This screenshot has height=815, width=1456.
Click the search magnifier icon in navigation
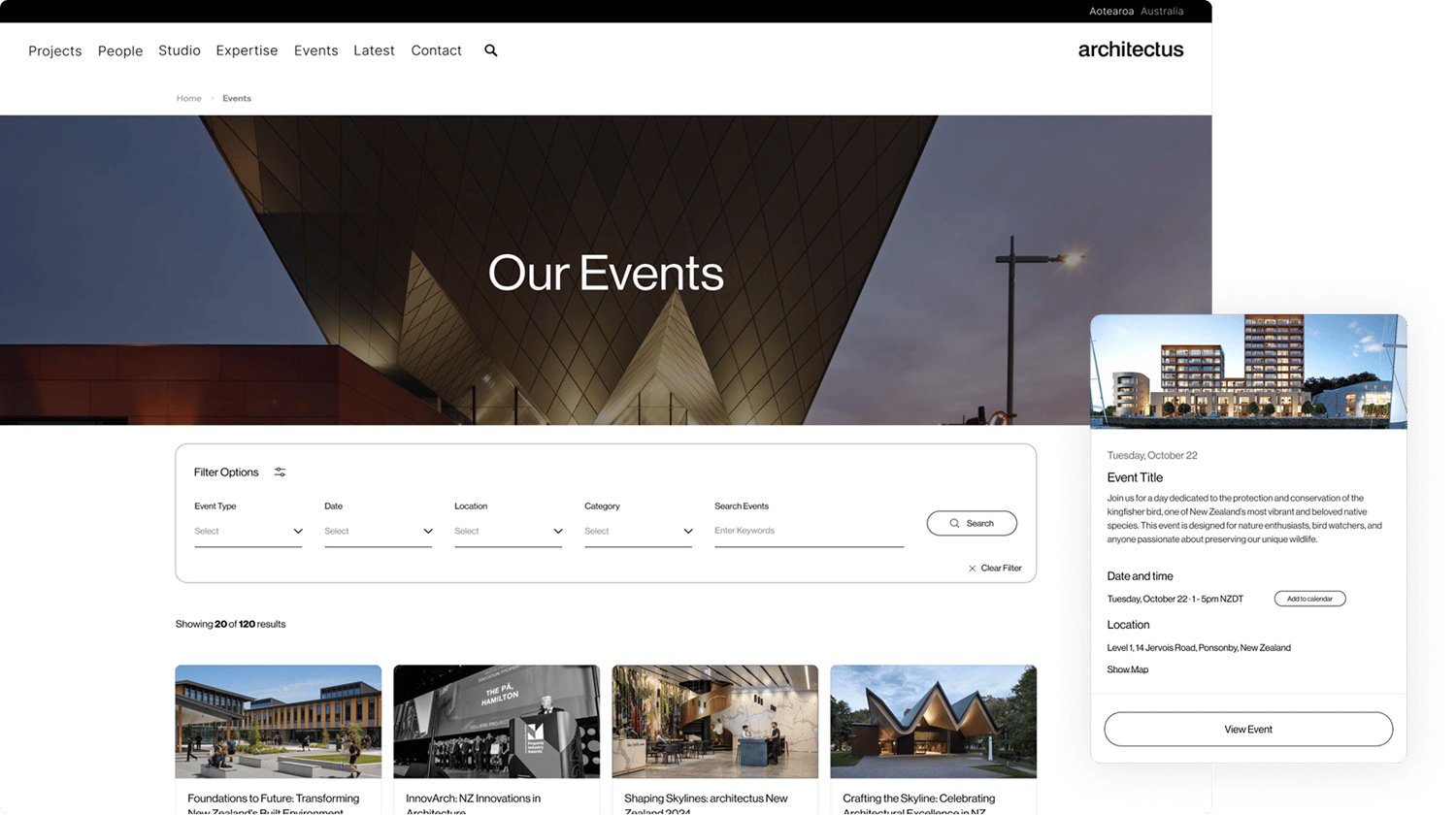[x=490, y=50]
